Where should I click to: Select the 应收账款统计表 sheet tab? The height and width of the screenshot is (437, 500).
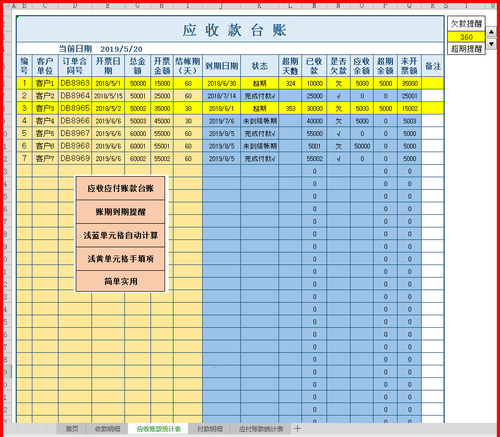click(158, 429)
